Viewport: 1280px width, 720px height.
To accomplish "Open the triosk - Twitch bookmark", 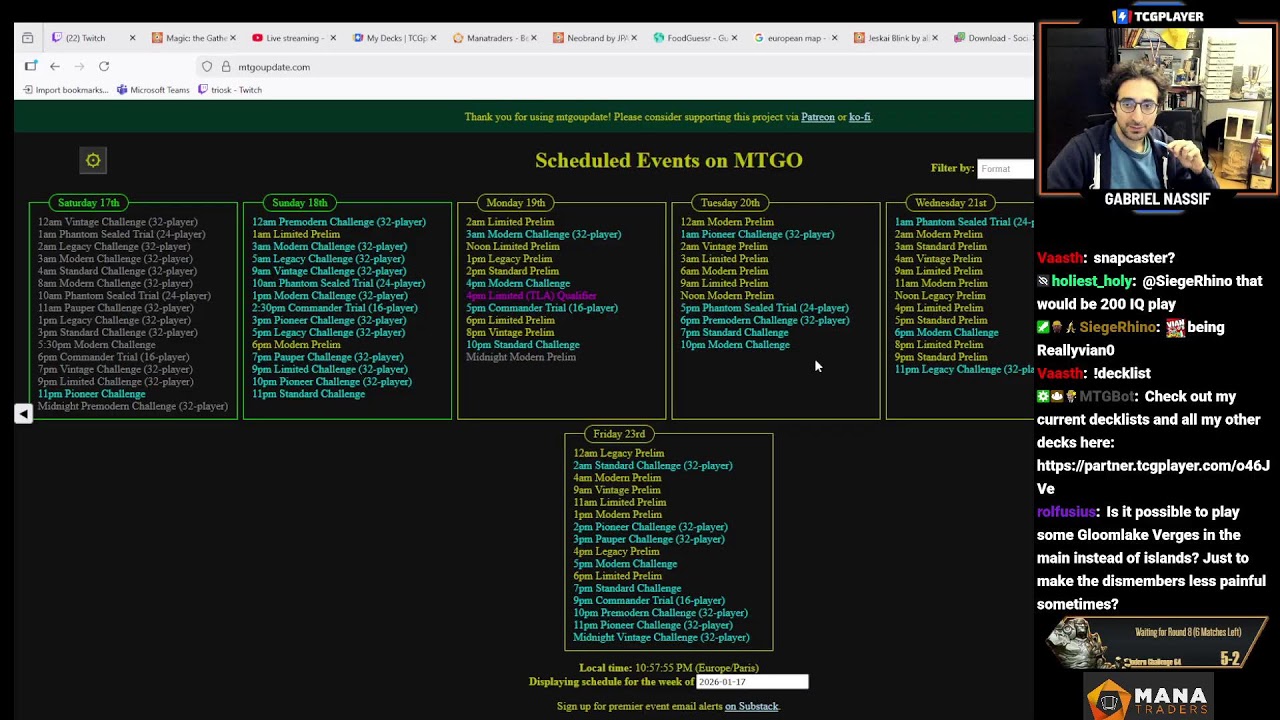I will 230,90.
